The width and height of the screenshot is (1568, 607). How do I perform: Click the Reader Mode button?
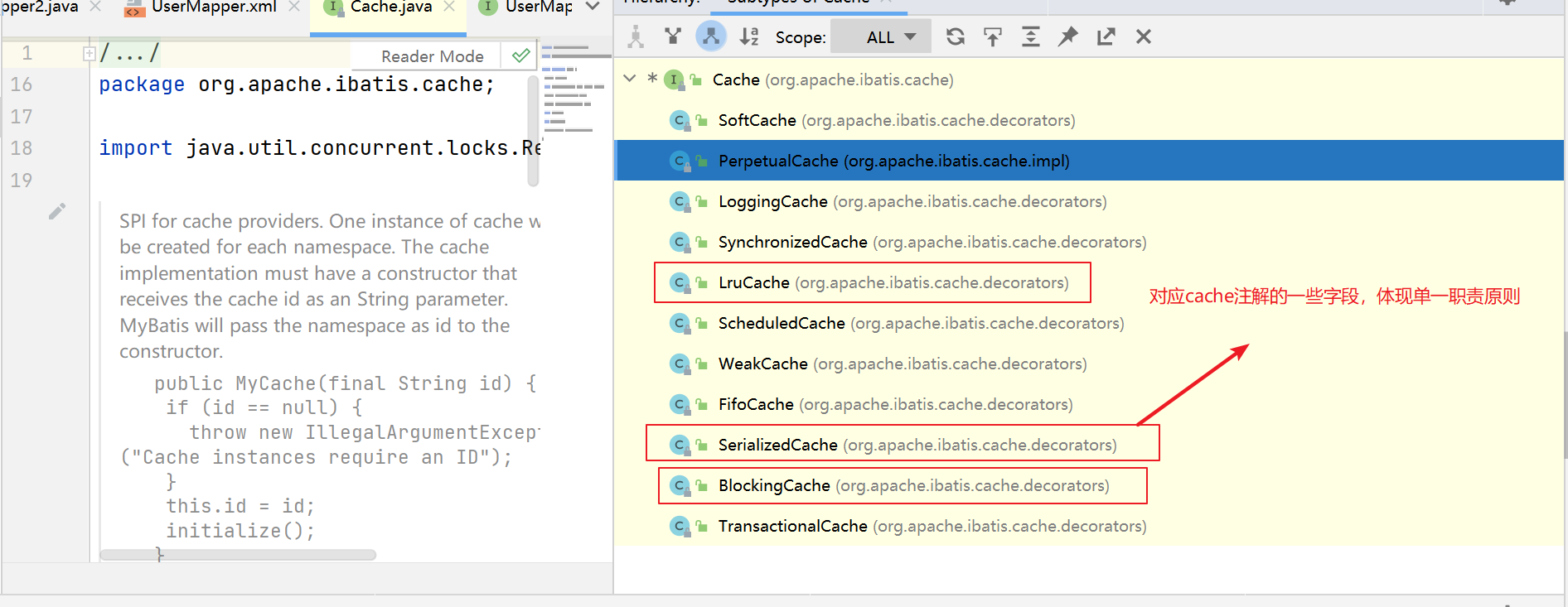[432, 56]
